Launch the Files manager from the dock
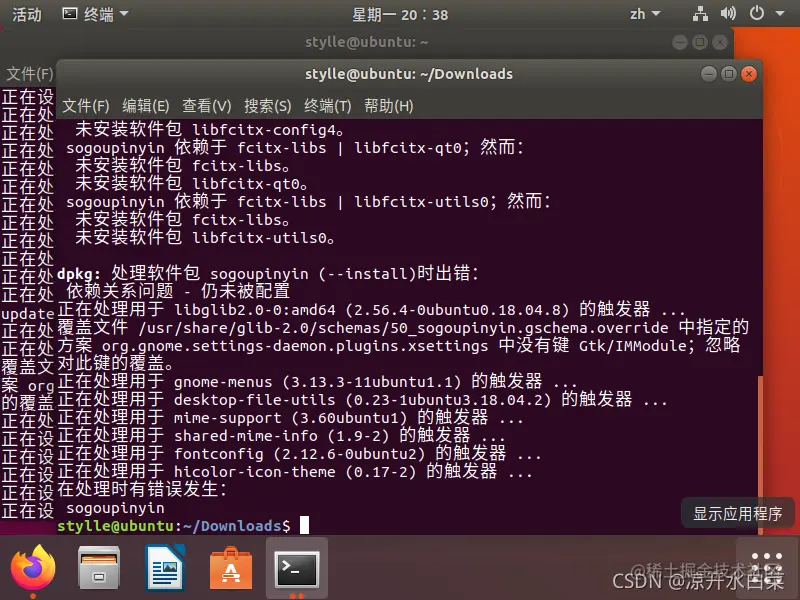 coord(99,568)
